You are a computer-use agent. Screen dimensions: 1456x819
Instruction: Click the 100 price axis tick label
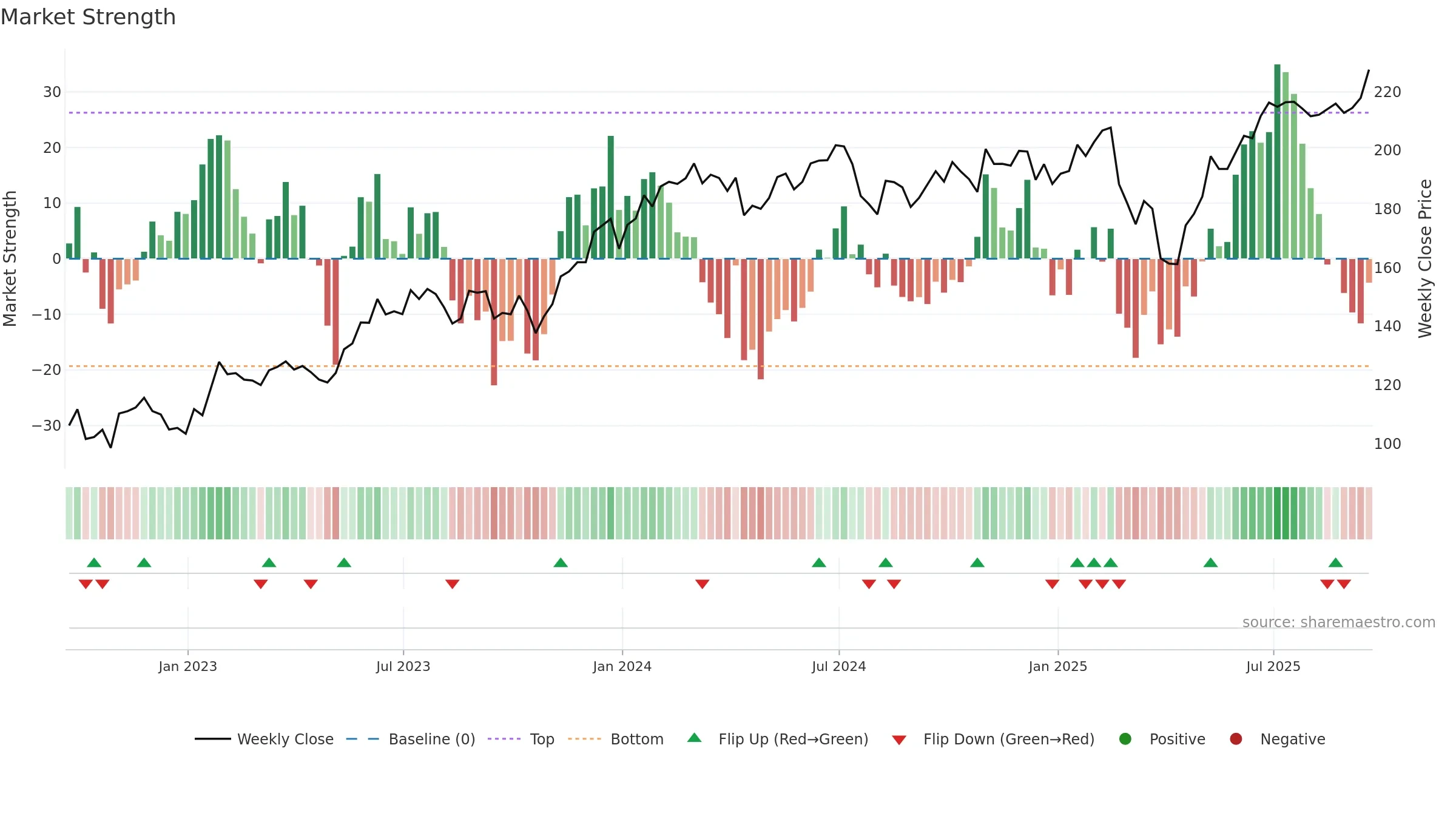1387,444
